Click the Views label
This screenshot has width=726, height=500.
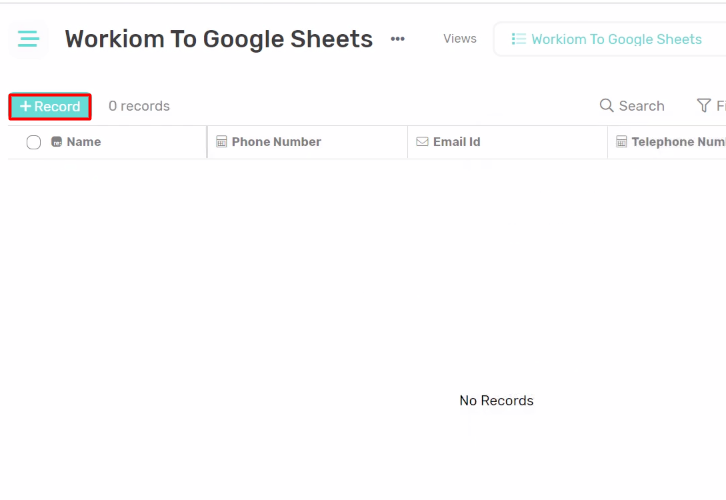[460, 39]
